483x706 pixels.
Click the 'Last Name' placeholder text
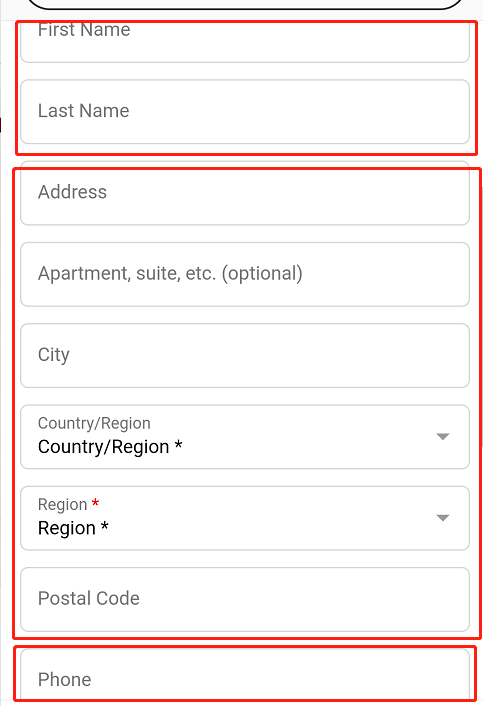click(x=84, y=111)
